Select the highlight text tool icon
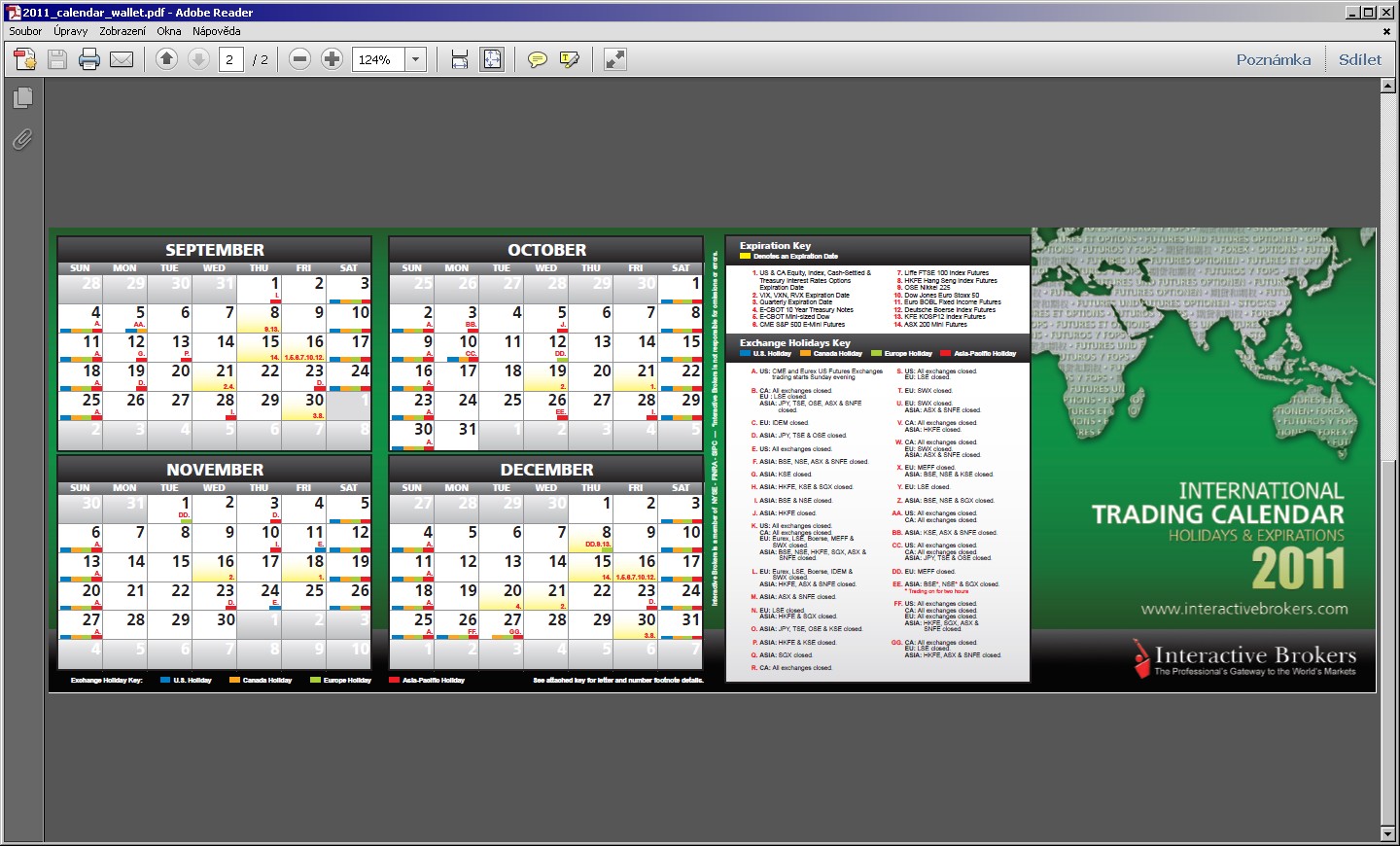Screen dimensions: 1400x846 [570, 59]
